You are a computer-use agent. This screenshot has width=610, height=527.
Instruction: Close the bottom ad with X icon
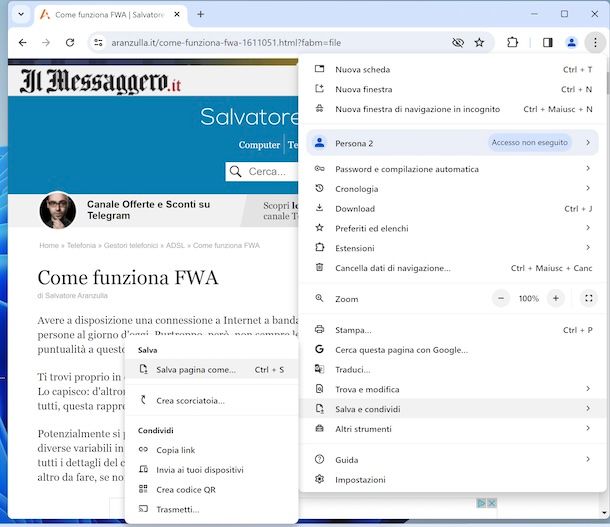[492, 503]
